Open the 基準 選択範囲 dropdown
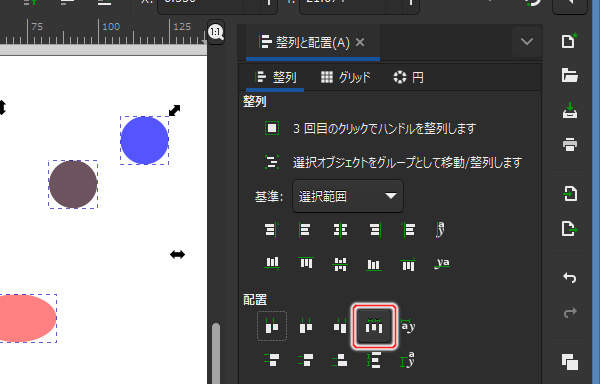600x384 pixels. (x=347, y=196)
